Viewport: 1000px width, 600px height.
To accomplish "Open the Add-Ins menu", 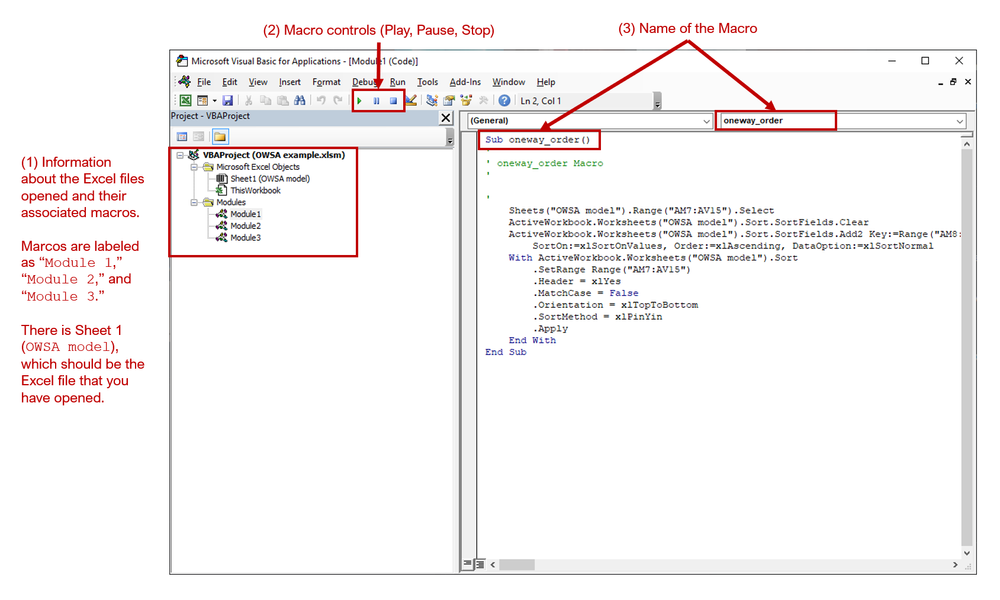I will pos(465,81).
